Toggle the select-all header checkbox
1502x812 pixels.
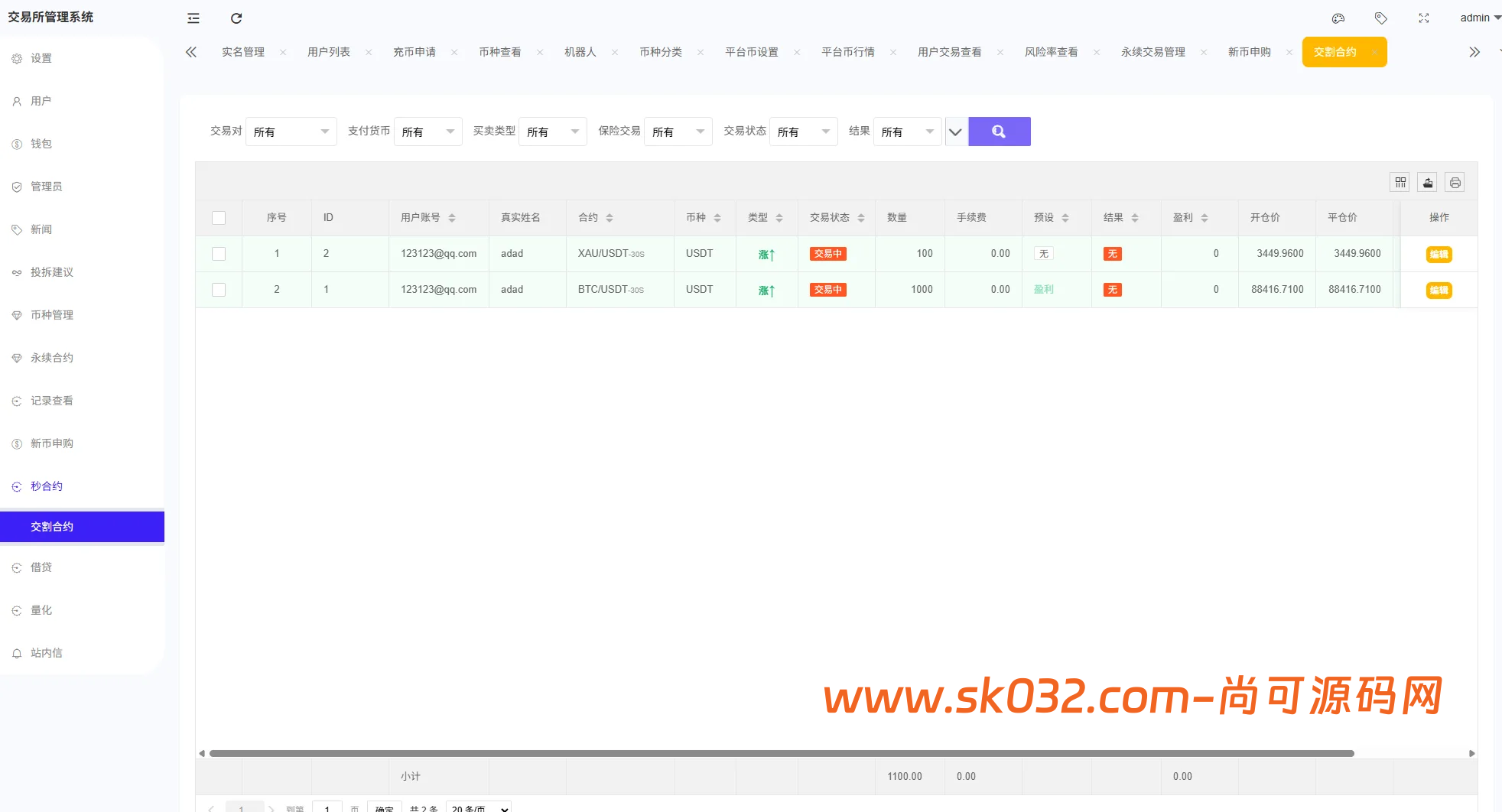pyautogui.click(x=219, y=218)
